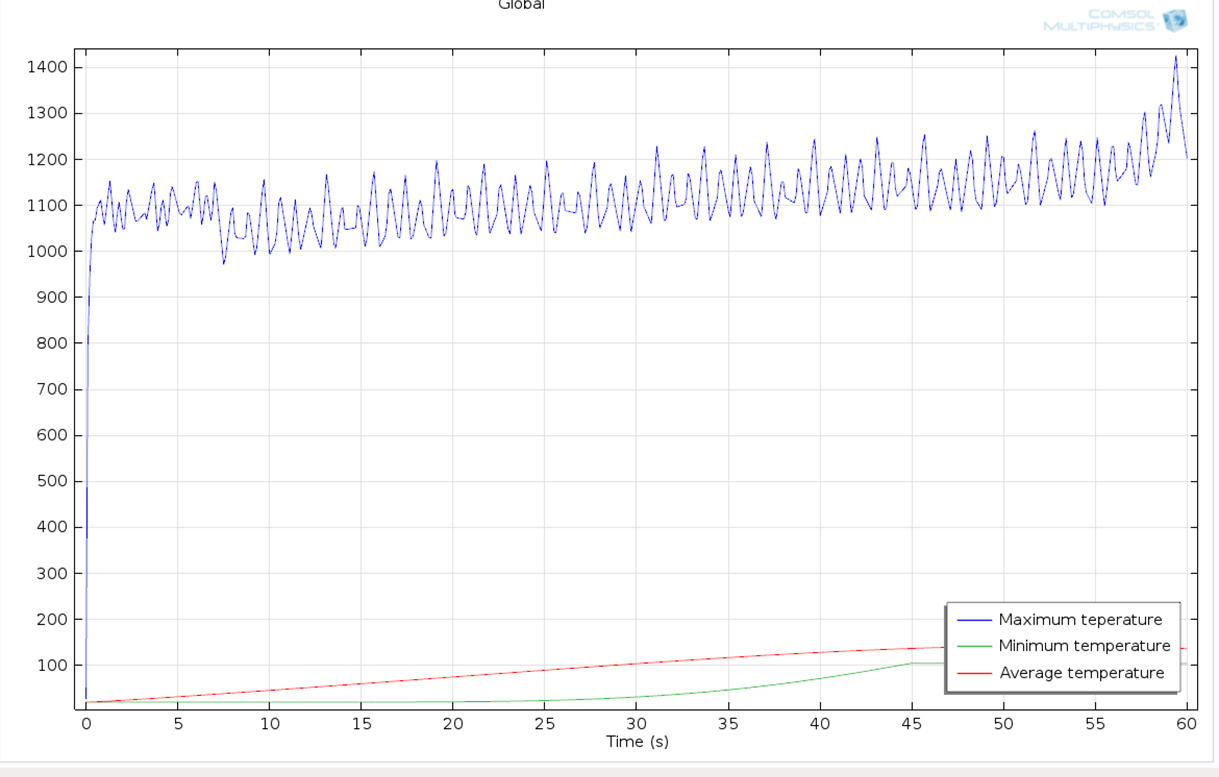Image resolution: width=1219 pixels, height=777 pixels.
Task: Click the 30 tick label on time axis
Action: 637,723
